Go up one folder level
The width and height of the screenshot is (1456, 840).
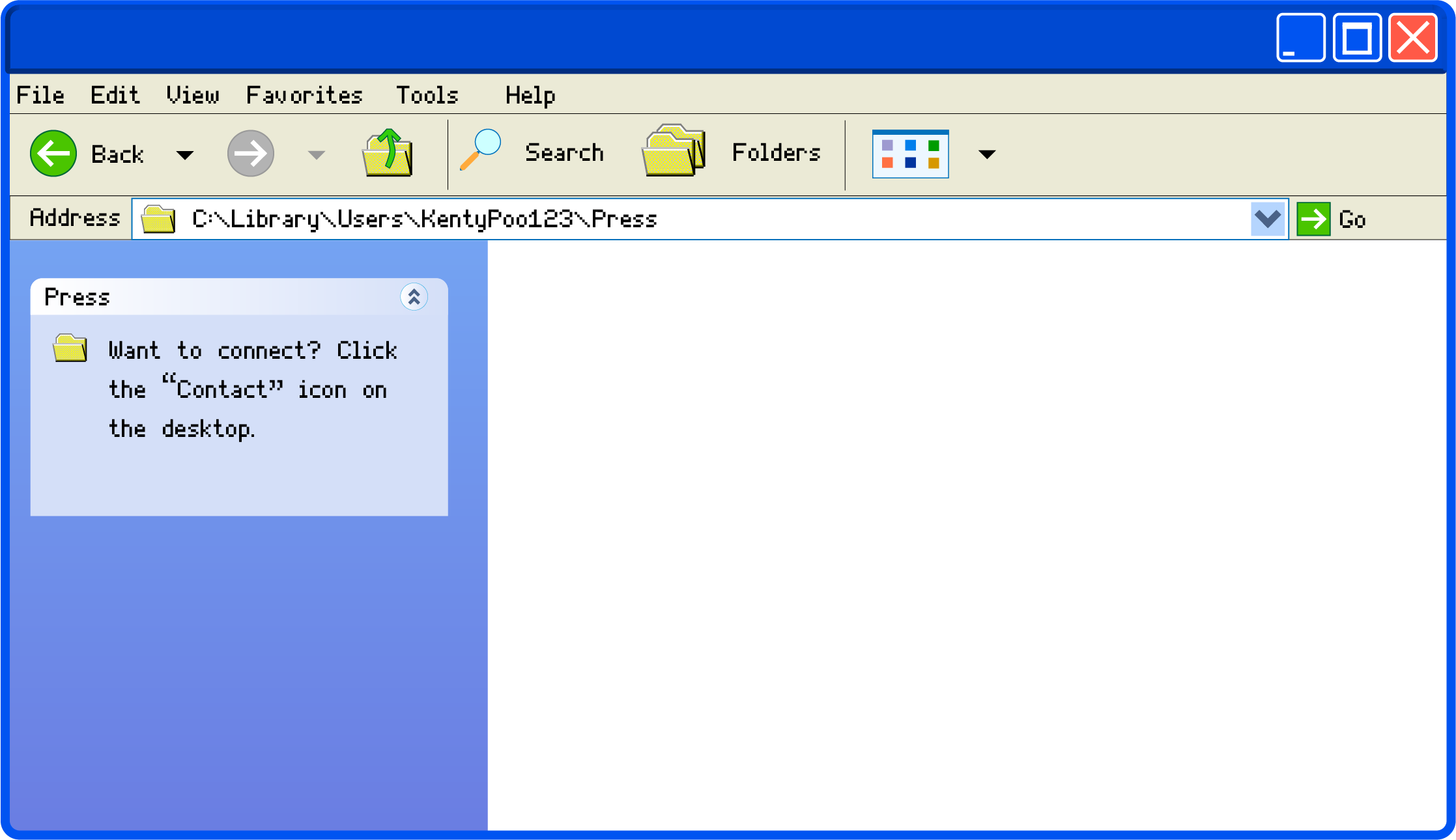[x=388, y=153]
